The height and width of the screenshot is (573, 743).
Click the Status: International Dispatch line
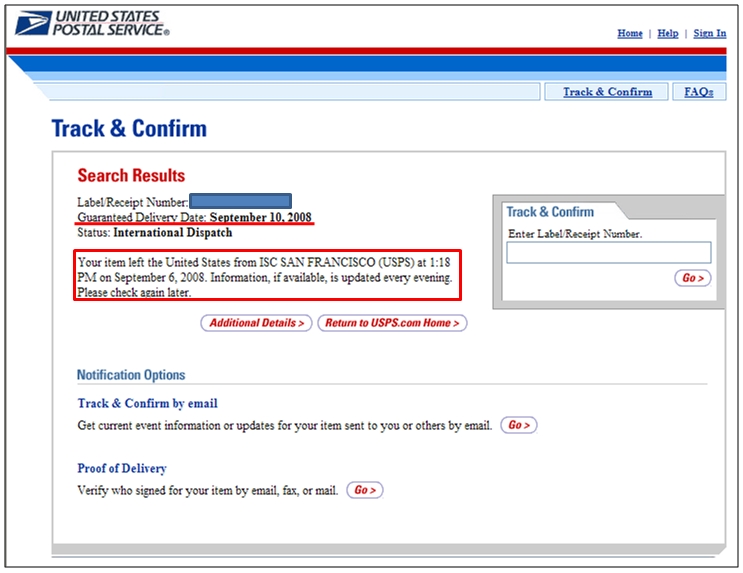(x=154, y=232)
